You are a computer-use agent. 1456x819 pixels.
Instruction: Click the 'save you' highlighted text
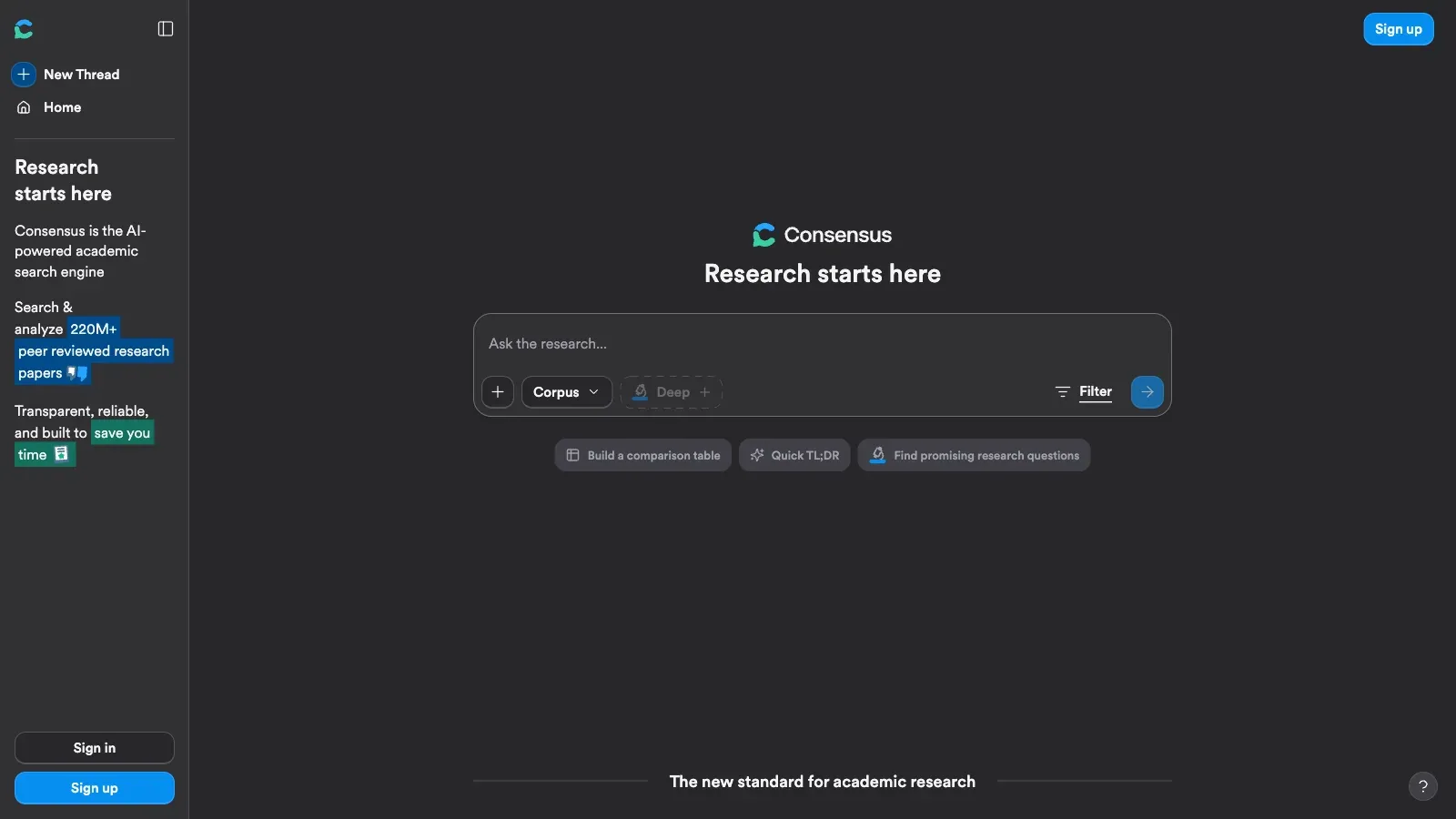coord(122,432)
